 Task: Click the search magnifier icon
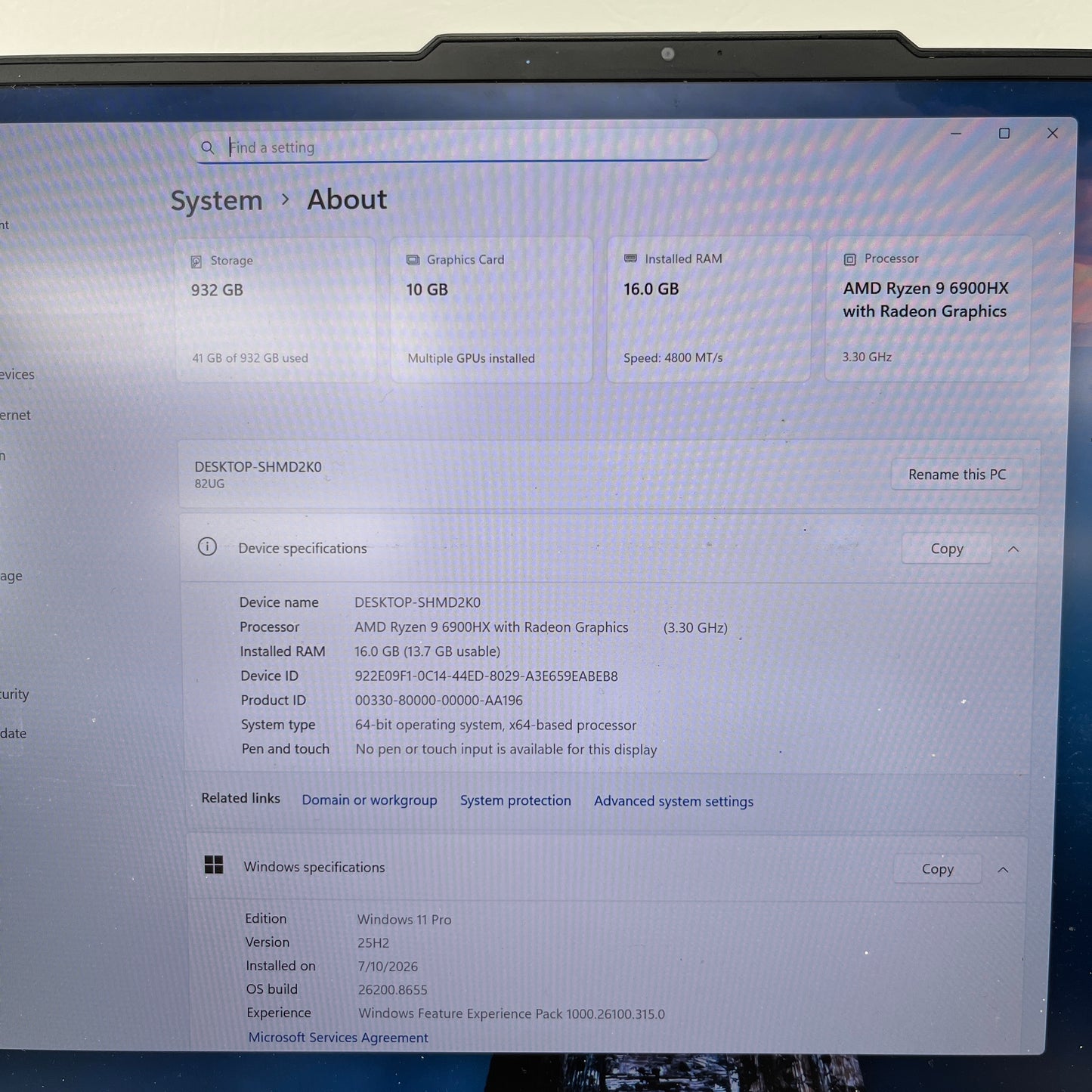click(207, 147)
